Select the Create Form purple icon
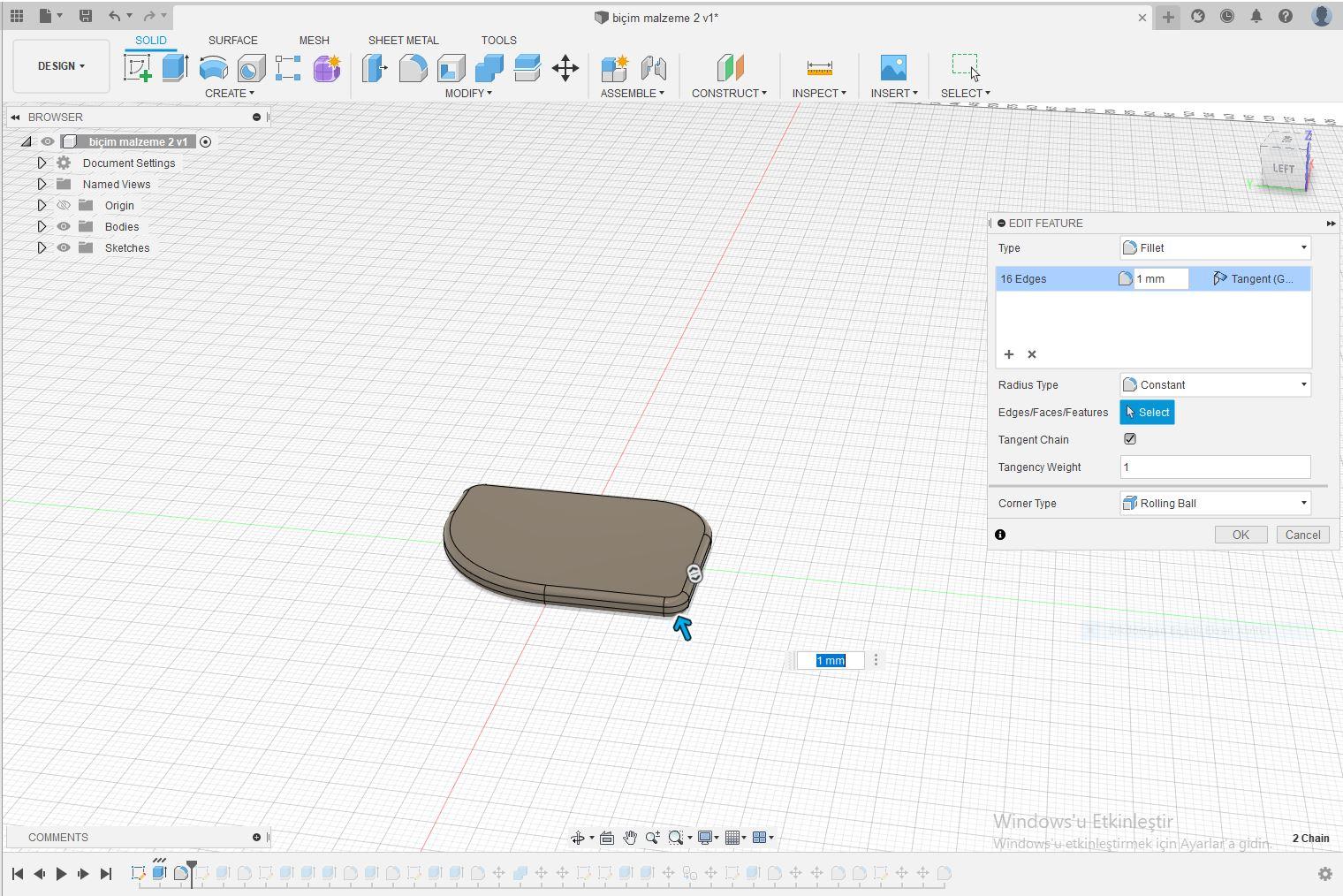Image resolution: width=1343 pixels, height=896 pixels. (x=327, y=68)
